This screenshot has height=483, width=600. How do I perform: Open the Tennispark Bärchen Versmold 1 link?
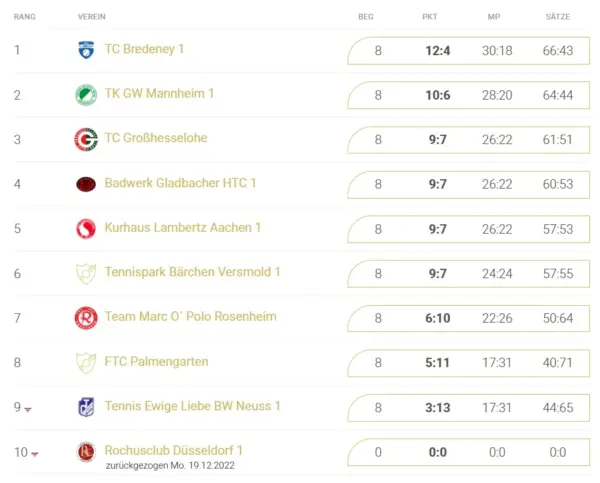pyautogui.click(x=192, y=272)
